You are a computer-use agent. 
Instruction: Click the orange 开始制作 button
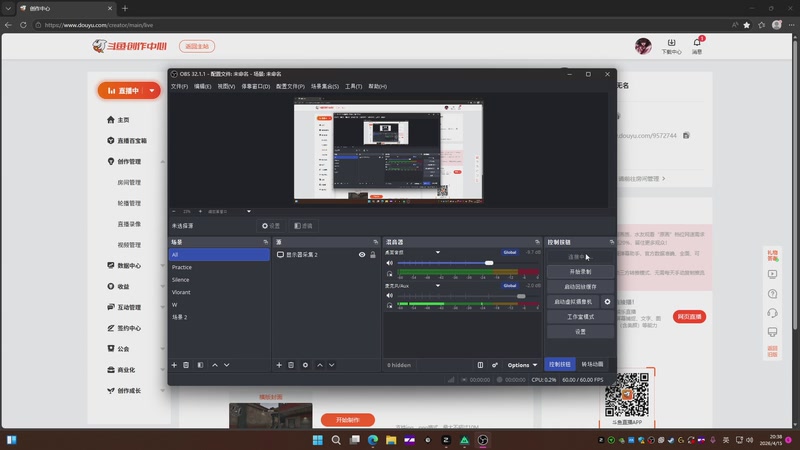tap(347, 420)
